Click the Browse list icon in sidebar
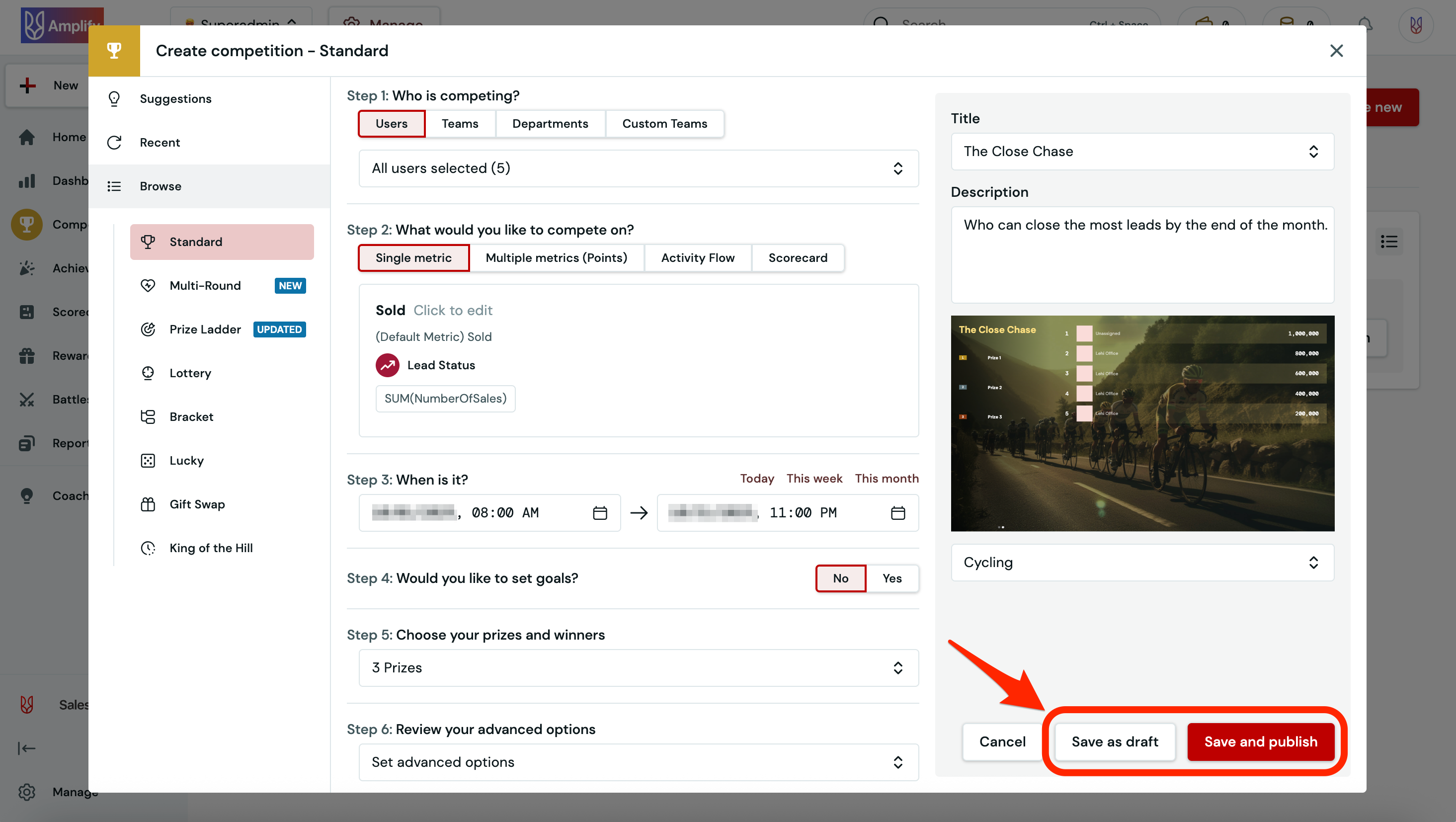This screenshot has height=822, width=1456. point(114,186)
